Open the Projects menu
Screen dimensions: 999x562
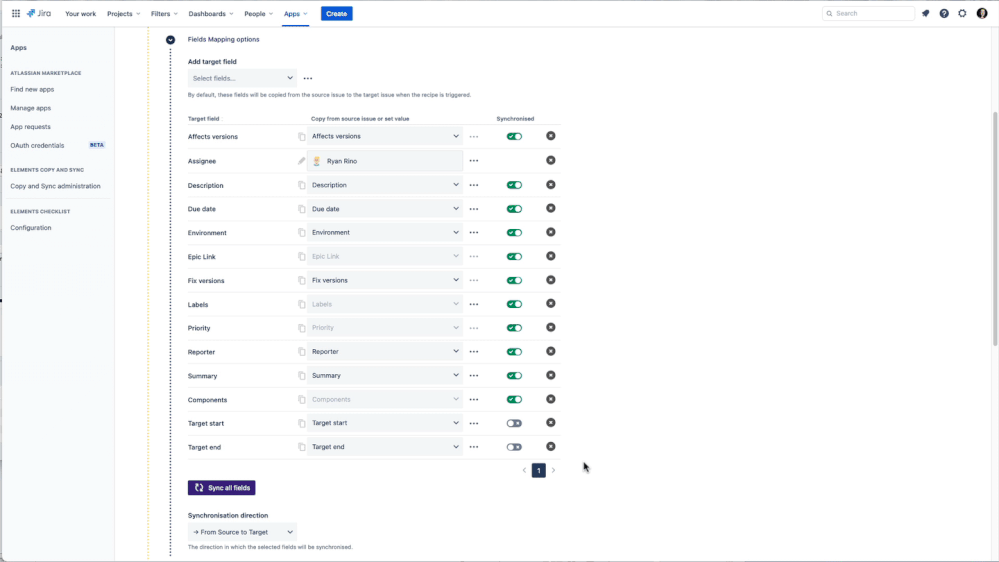coord(124,14)
